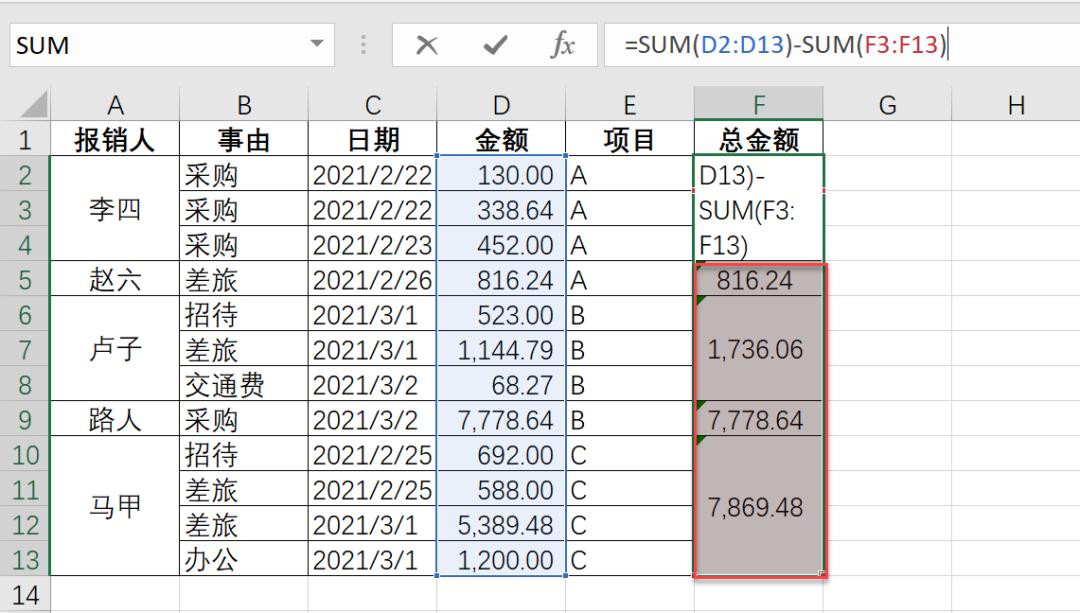Select cell F5 showing 816.24

pyautogui.click(x=758, y=279)
